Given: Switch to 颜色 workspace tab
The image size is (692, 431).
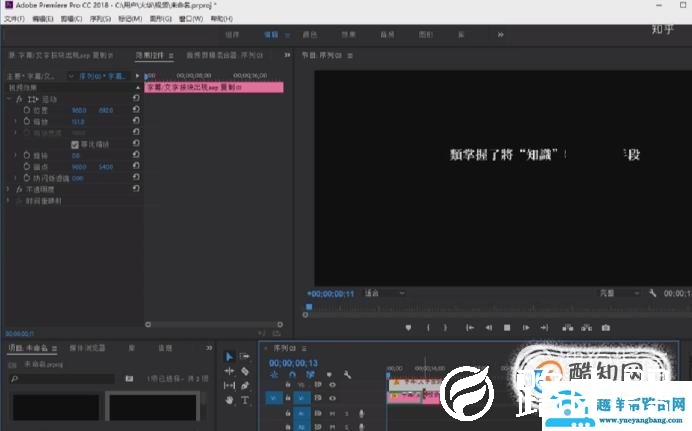Looking at the screenshot, I should [310, 35].
